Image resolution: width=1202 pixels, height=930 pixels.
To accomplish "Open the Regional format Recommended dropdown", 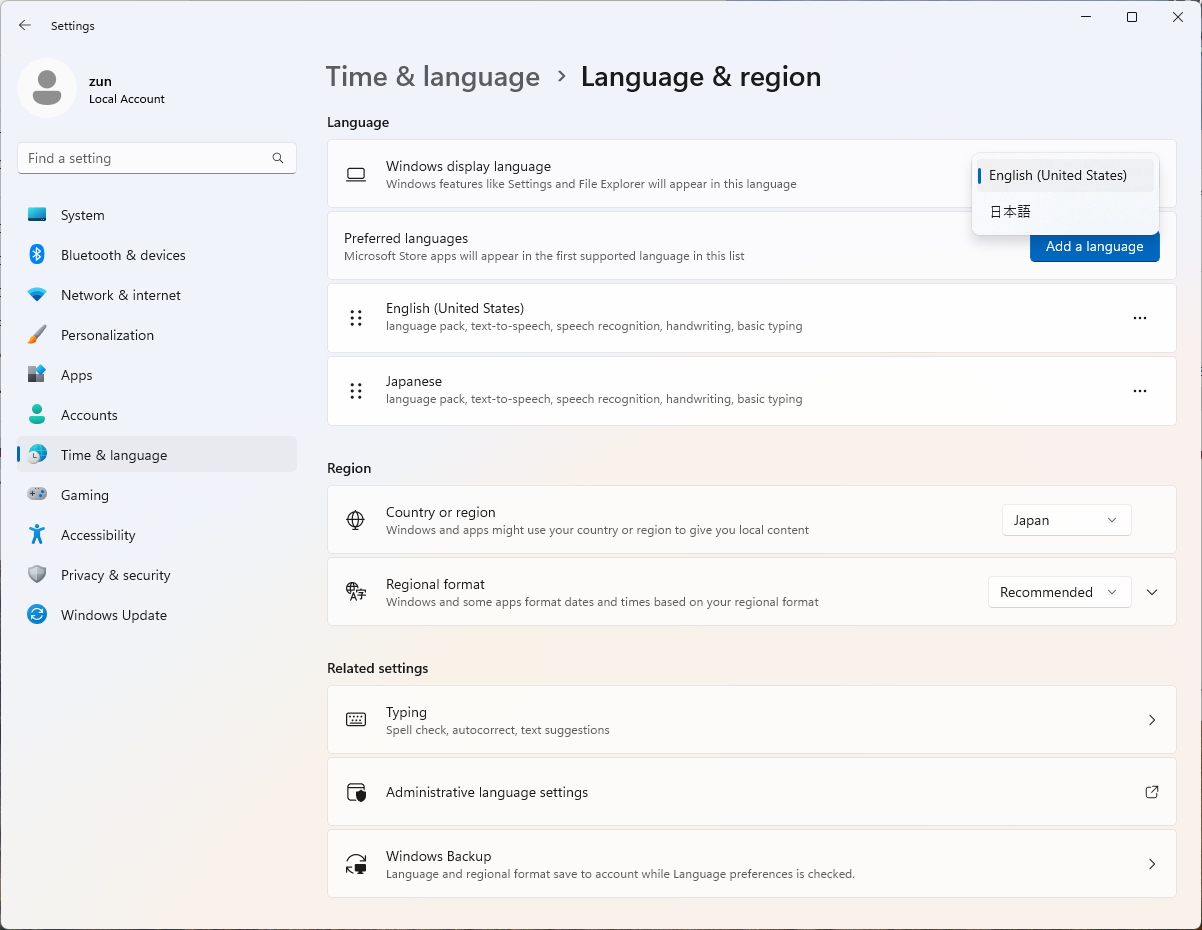I will (1060, 592).
